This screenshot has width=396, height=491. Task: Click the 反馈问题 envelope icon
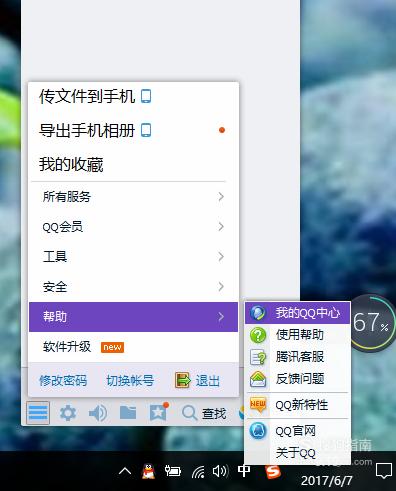click(258, 379)
